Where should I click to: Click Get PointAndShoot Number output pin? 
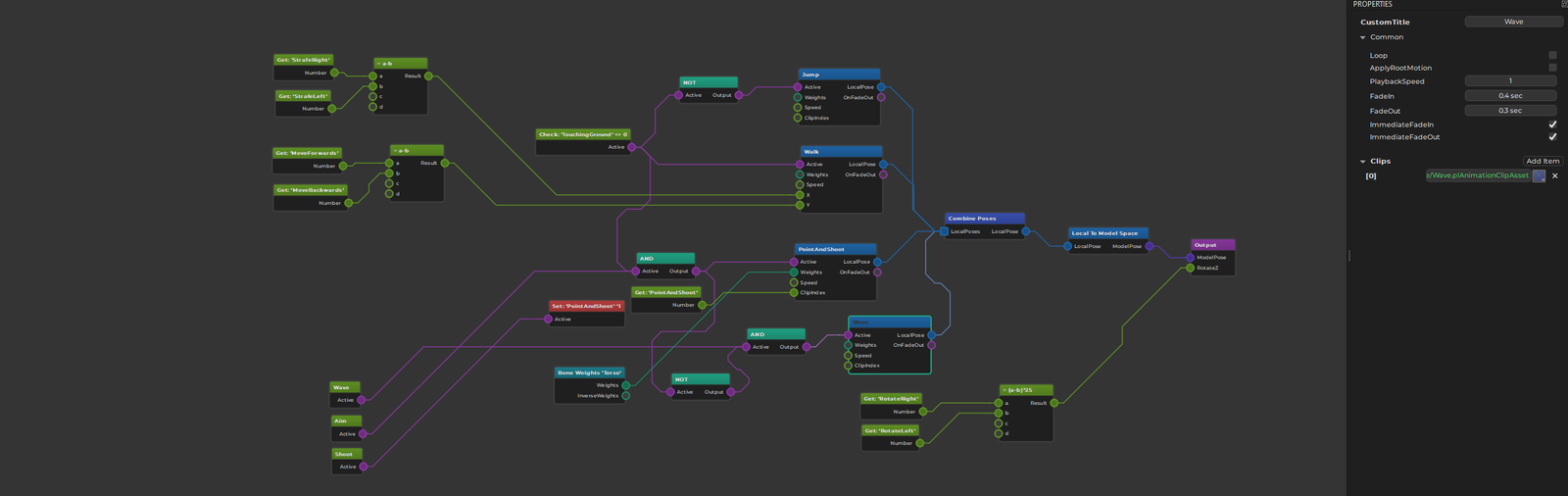point(702,305)
